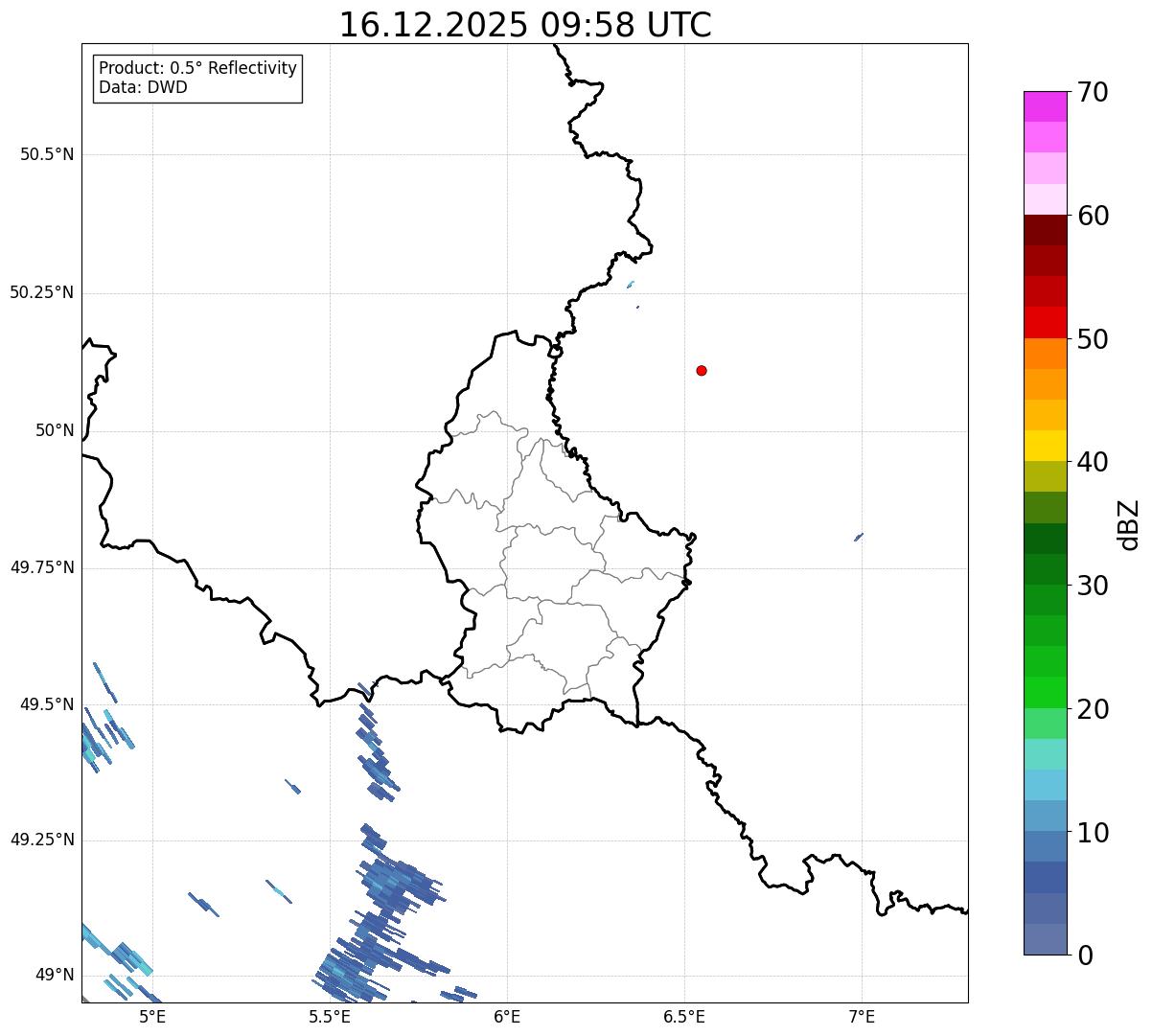Click the 49.25°N latitude label
1152x1036 pixels.
point(42,840)
